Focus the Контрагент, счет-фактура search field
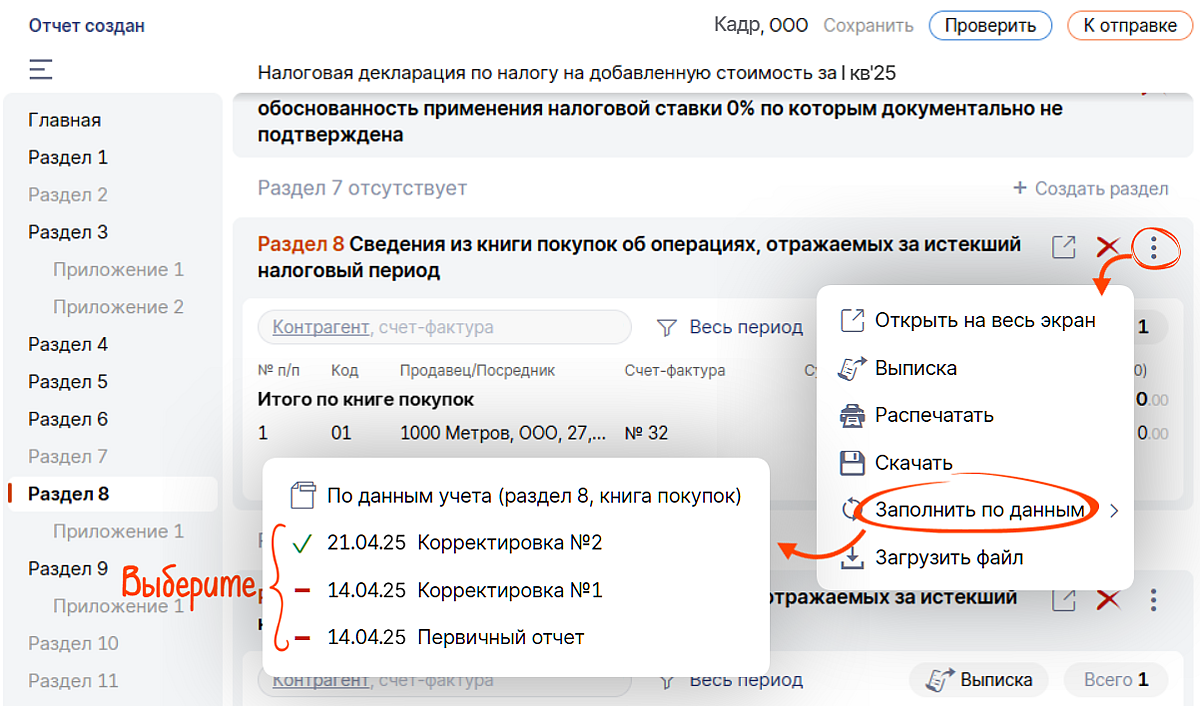 [x=445, y=327]
